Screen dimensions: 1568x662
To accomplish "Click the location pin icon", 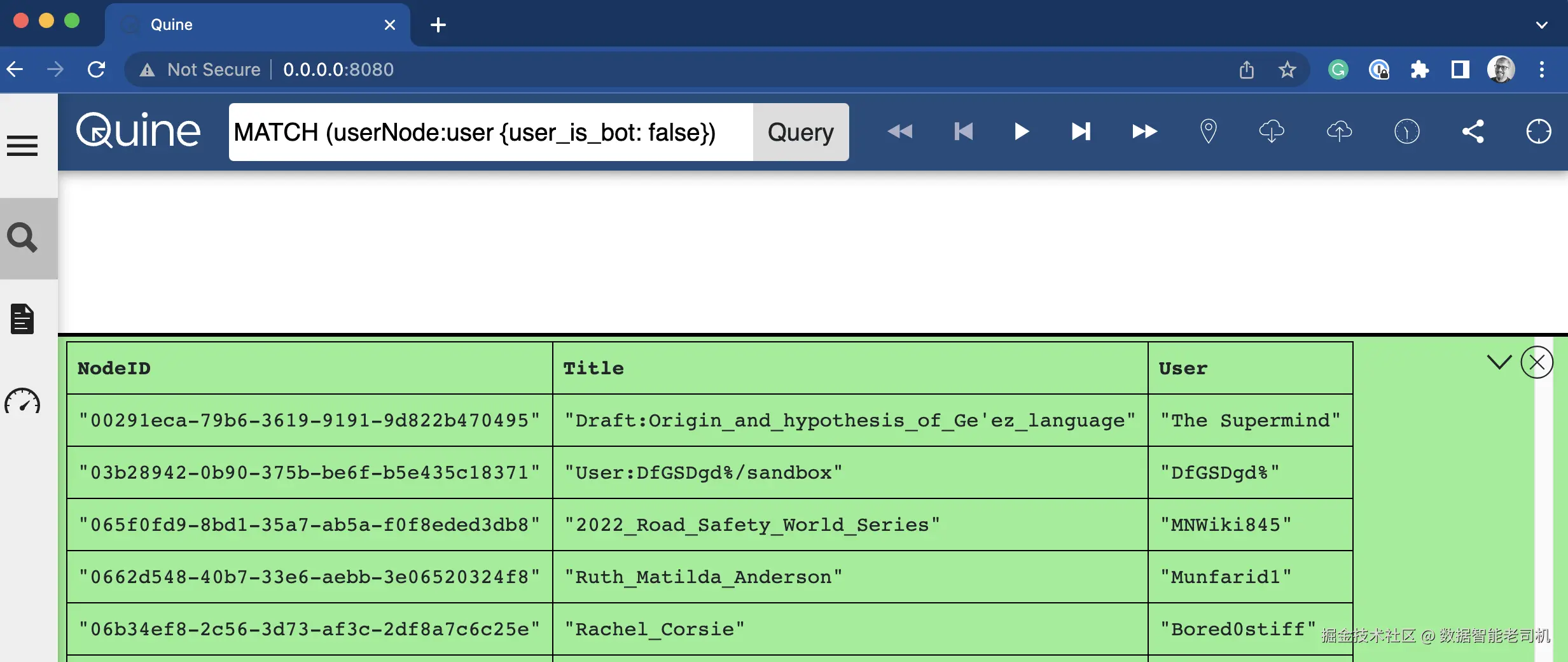I will coord(1208,132).
